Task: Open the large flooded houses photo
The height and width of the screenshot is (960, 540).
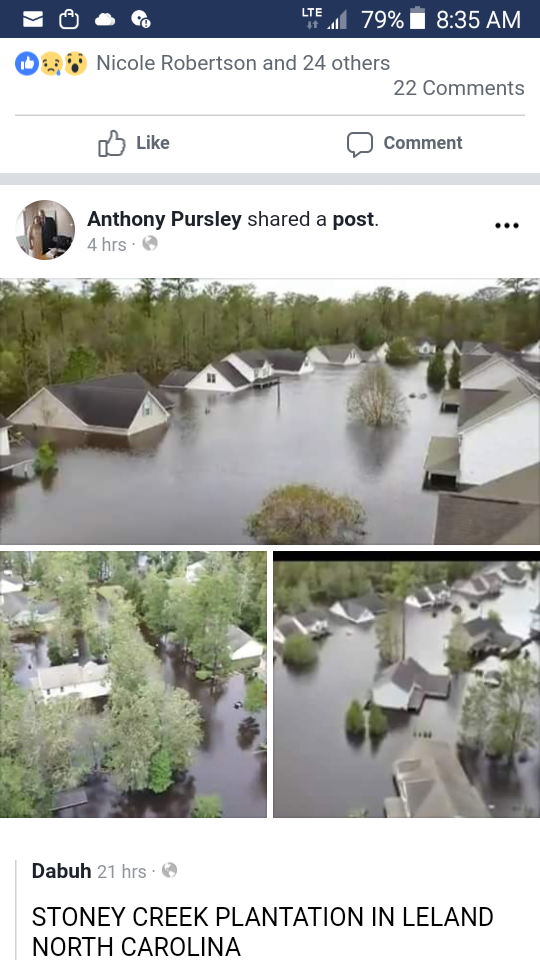Action: (270, 411)
